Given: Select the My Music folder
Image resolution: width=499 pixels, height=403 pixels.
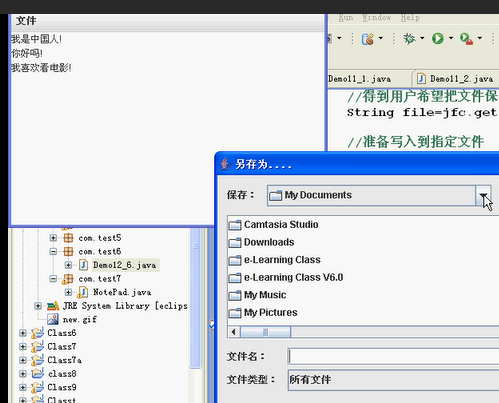Looking at the screenshot, I should (265, 295).
